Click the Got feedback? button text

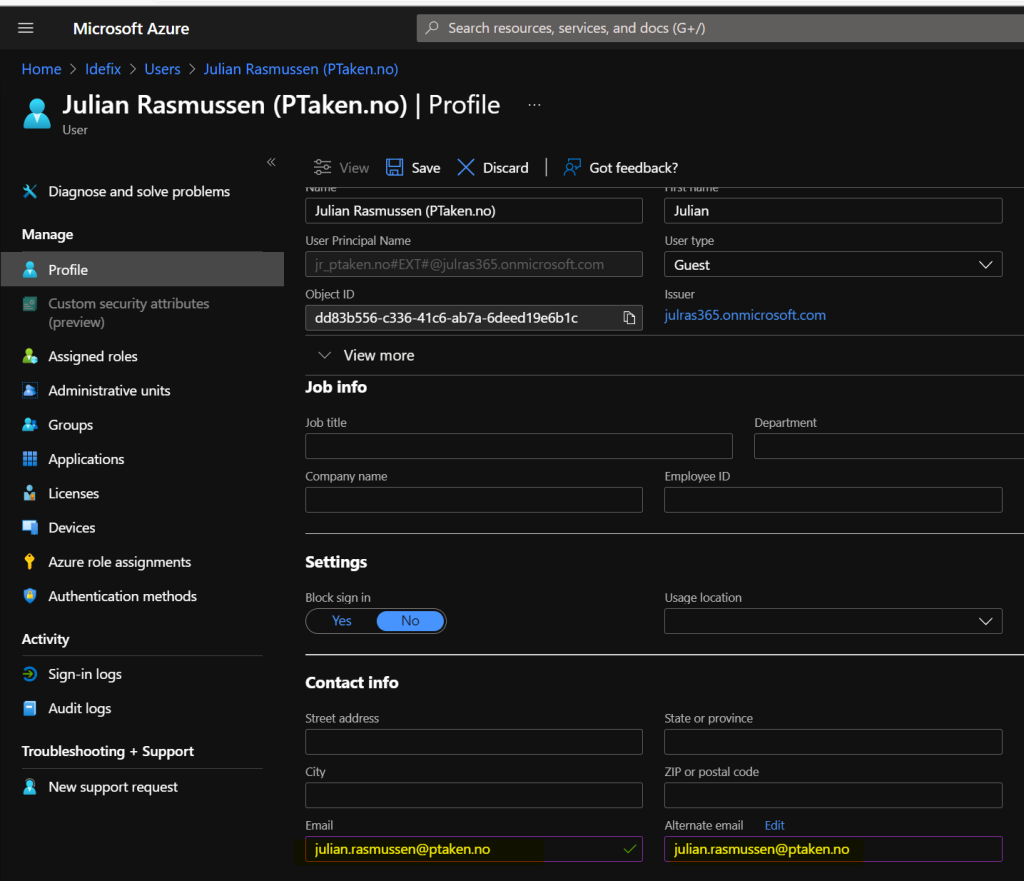click(x=633, y=168)
